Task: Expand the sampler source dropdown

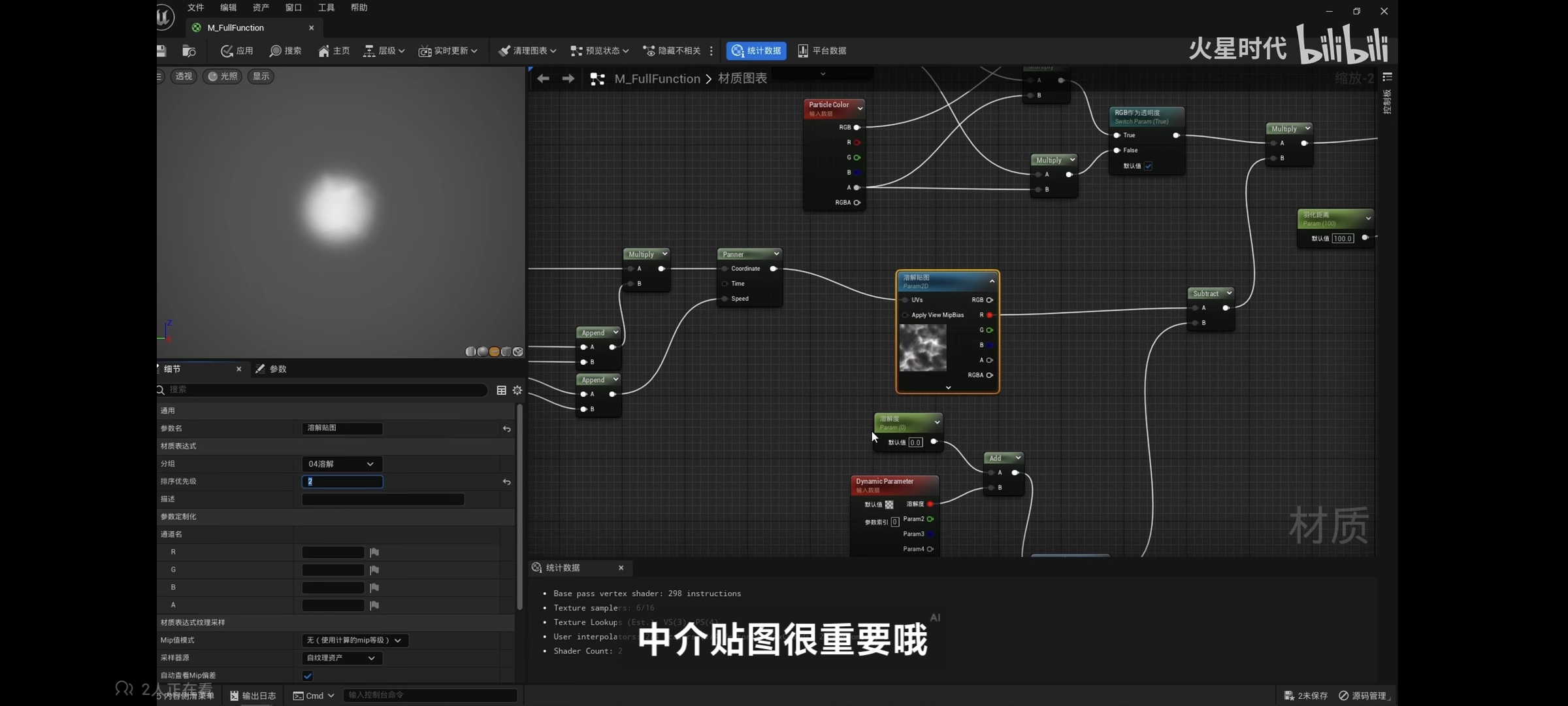Action: pos(341,658)
